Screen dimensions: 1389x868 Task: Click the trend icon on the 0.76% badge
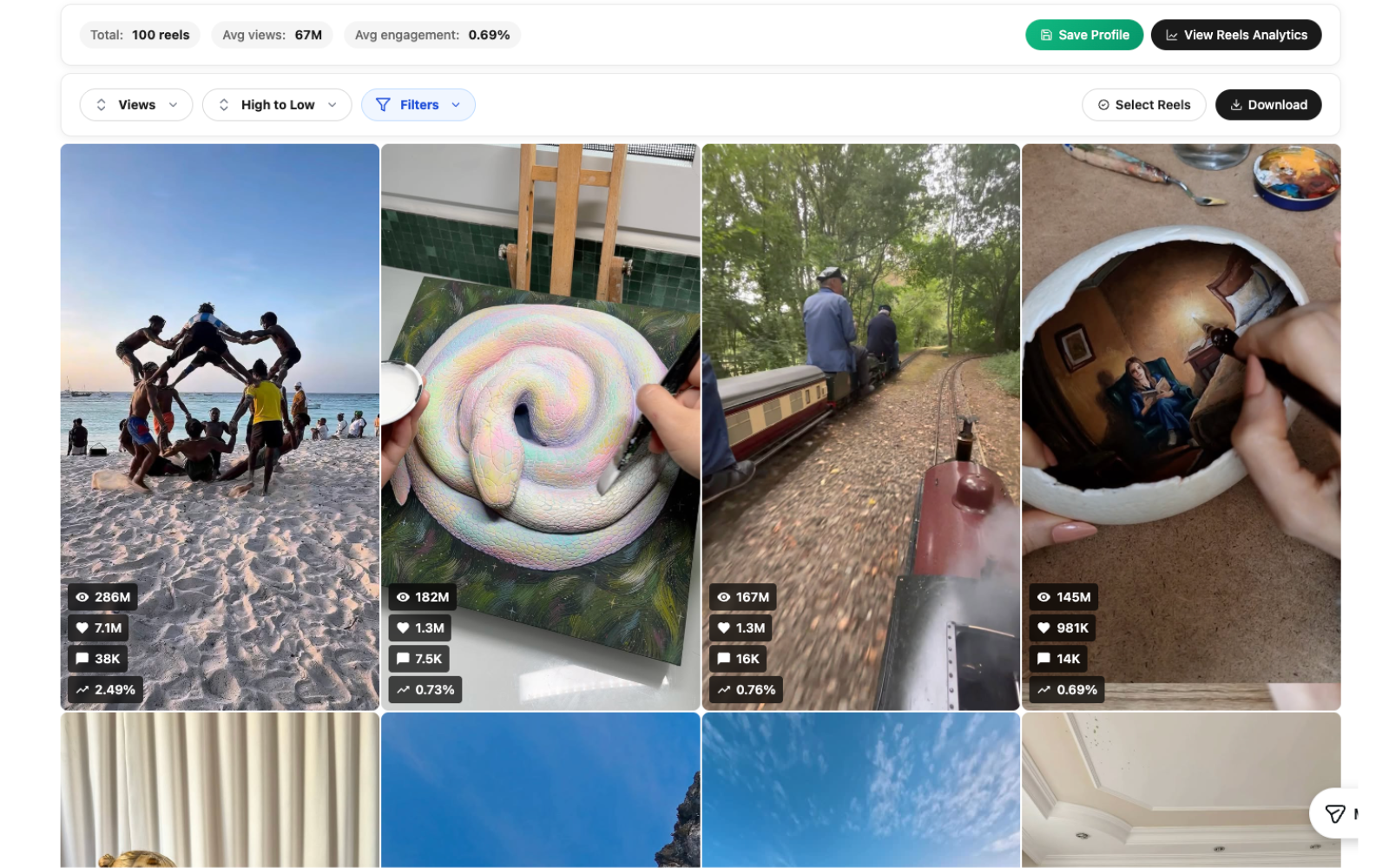pyautogui.click(x=724, y=690)
